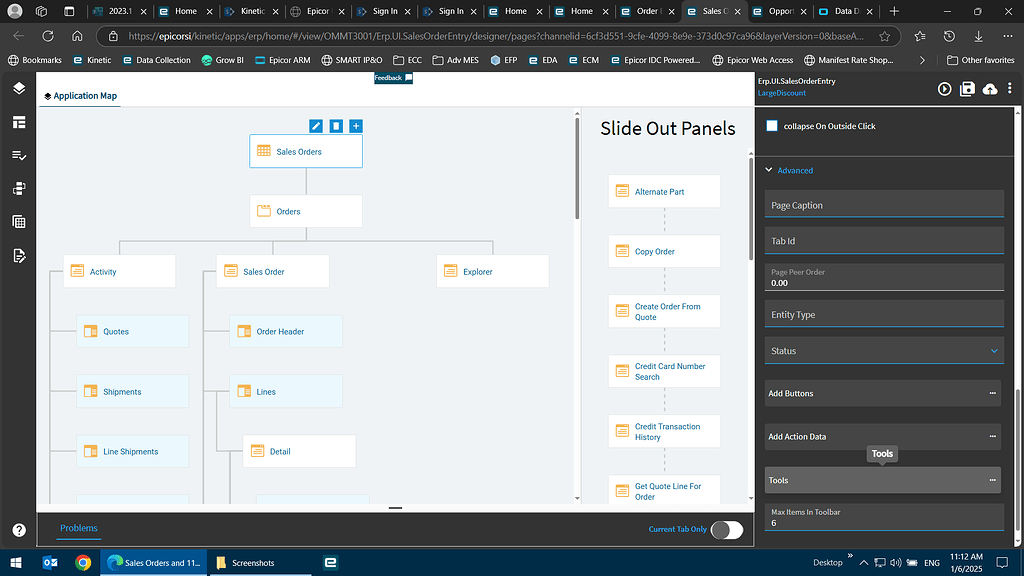Show more bookmarks with chevron arrow
1024x576 pixels.
pyautogui.click(x=922, y=60)
